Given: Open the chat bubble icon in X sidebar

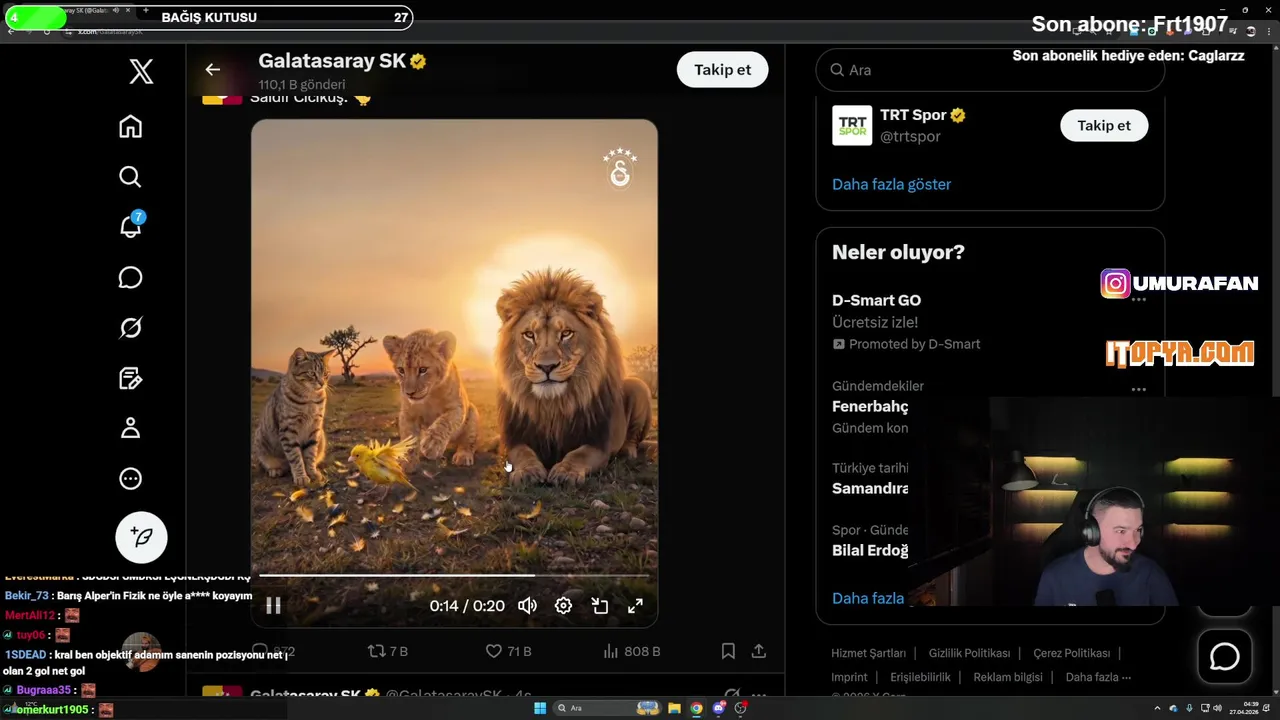Looking at the screenshot, I should pos(130,277).
